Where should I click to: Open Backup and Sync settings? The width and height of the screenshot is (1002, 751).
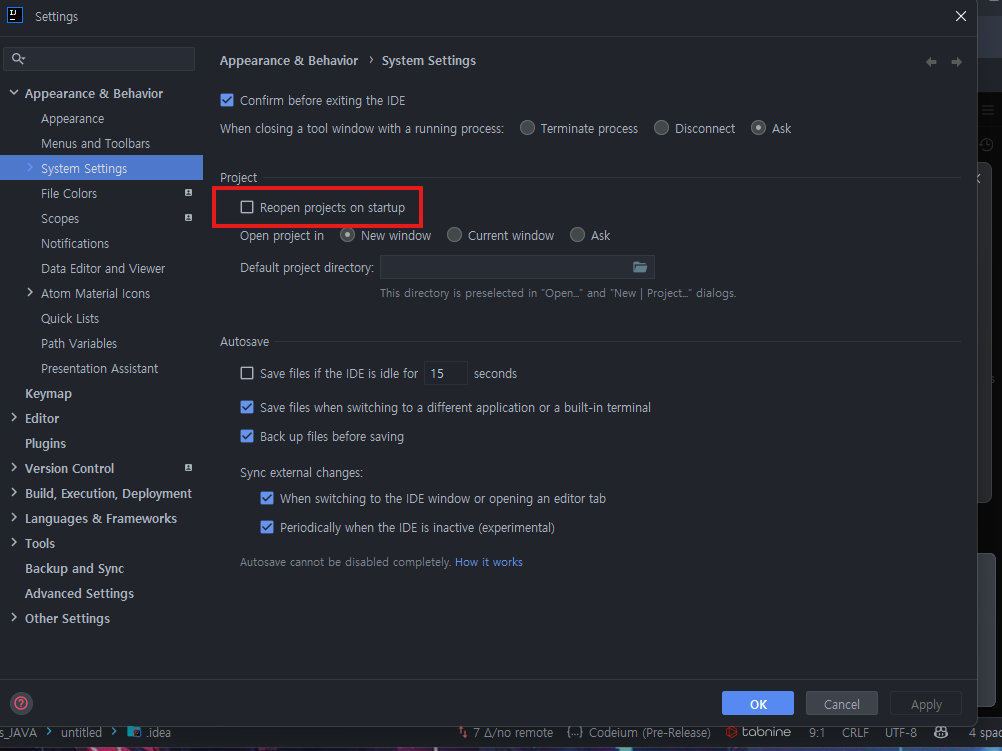click(74, 569)
